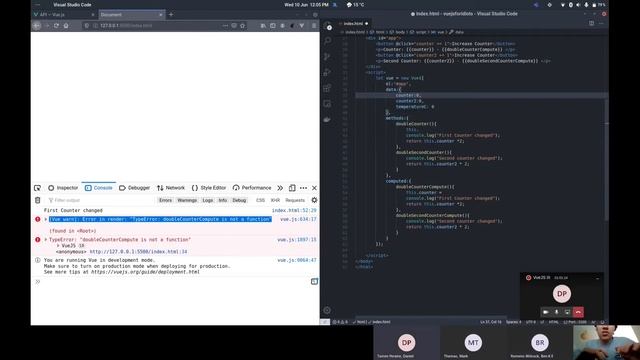The image size is (640, 360).
Task: Open the Inspector panel in DevTools
Action: (x=63, y=188)
